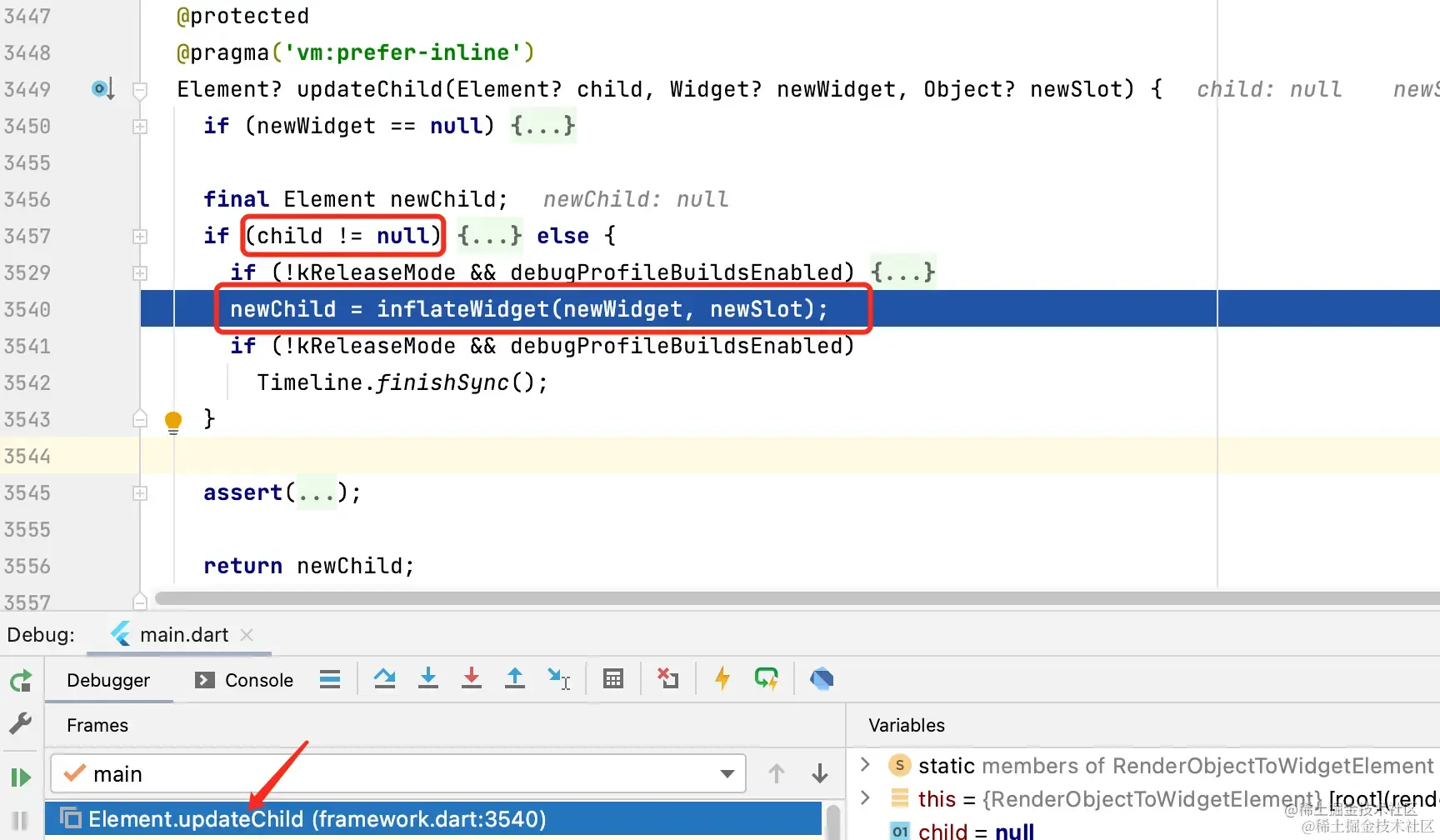Image resolution: width=1440 pixels, height=840 pixels.
Task: Click the Resume Program icon
Action: 21,777
